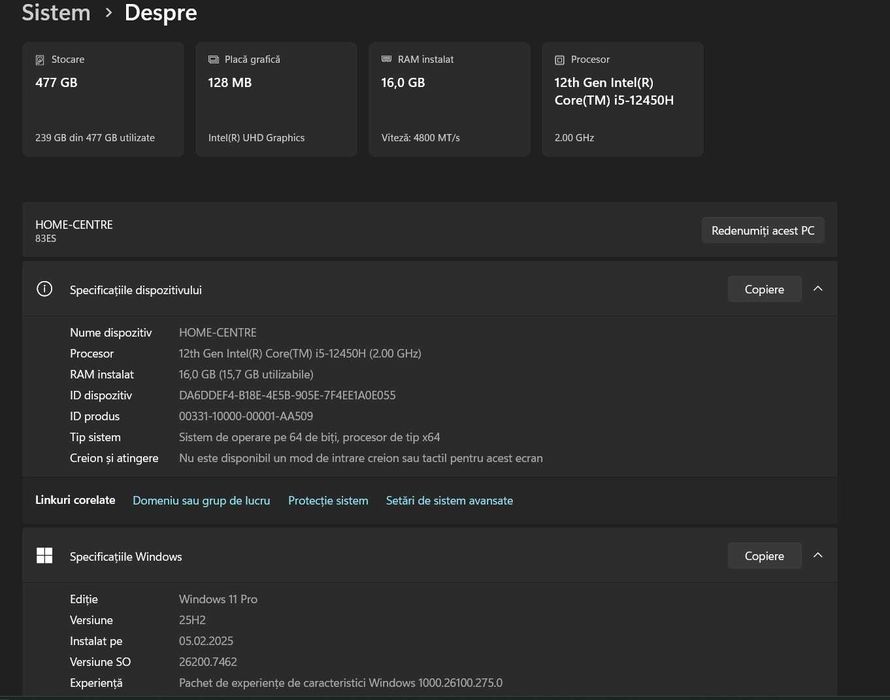Click the Linkuri corelate label
This screenshot has height=700, width=890.
click(75, 500)
